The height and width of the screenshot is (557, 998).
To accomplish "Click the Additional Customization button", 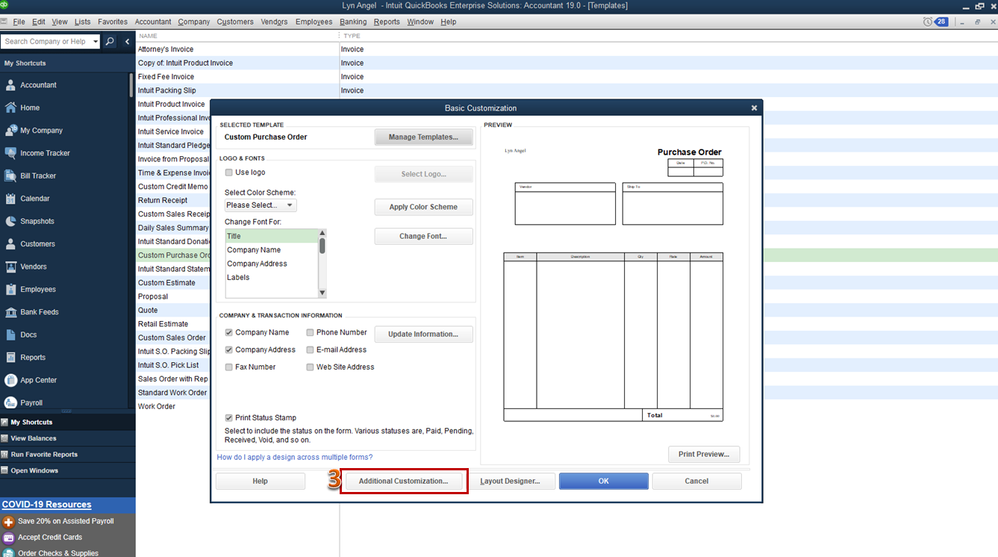I will tap(404, 481).
